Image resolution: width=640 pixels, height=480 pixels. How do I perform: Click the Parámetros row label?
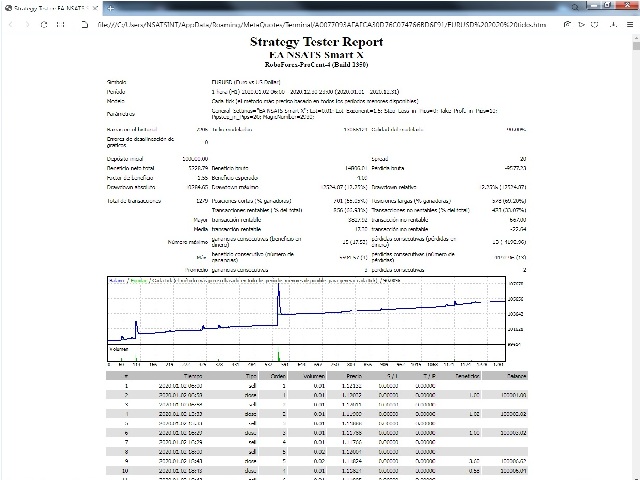[120, 114]
